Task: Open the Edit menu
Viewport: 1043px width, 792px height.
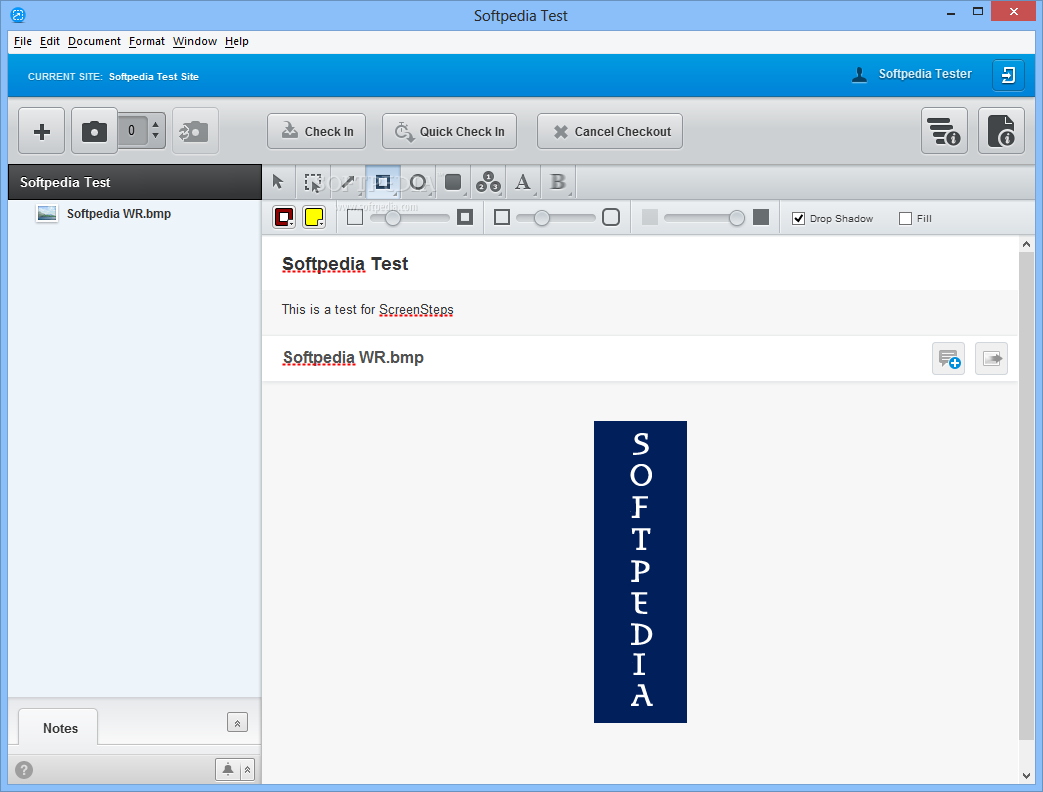Action: [50, 41]
